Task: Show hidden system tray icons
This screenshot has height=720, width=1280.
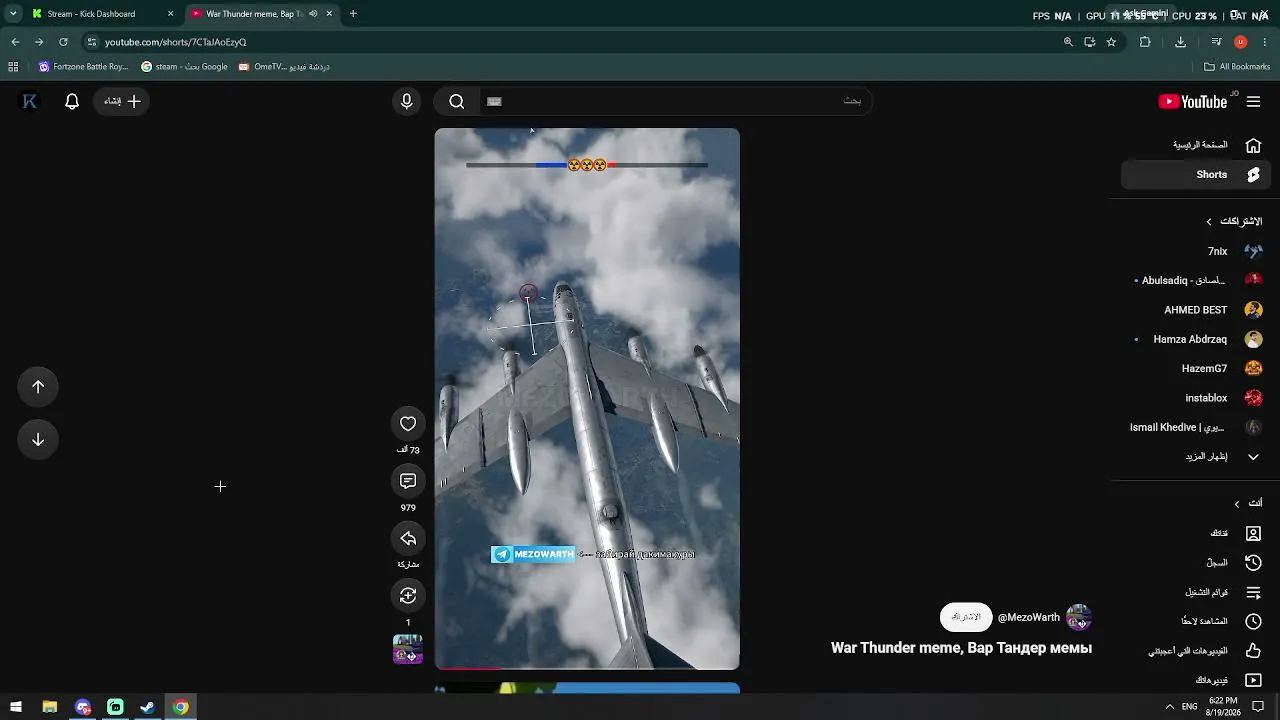Action: click(1169, 707)
